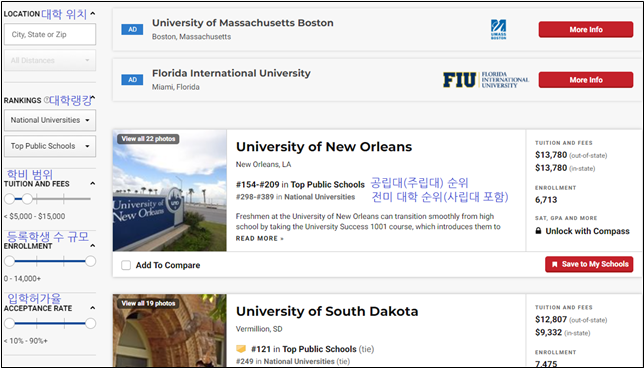This screenshot has height=368, width=644.
Task: Click READ MORE for University of New Orleans
Action: 260,239
